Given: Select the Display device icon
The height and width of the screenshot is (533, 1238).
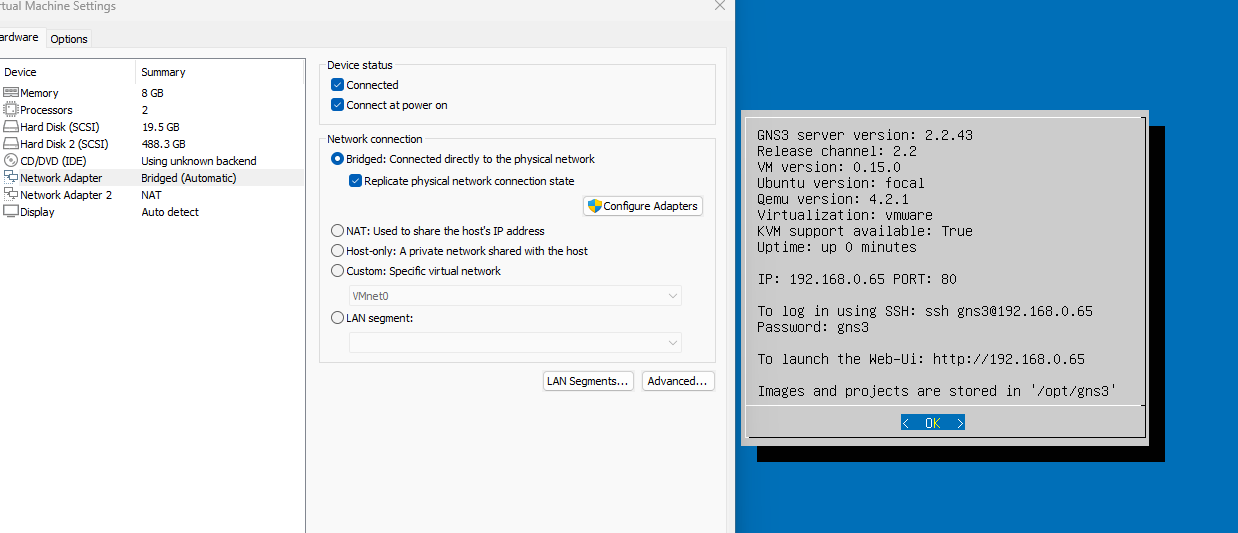Looking at the screenshot, I should (11, 212).
